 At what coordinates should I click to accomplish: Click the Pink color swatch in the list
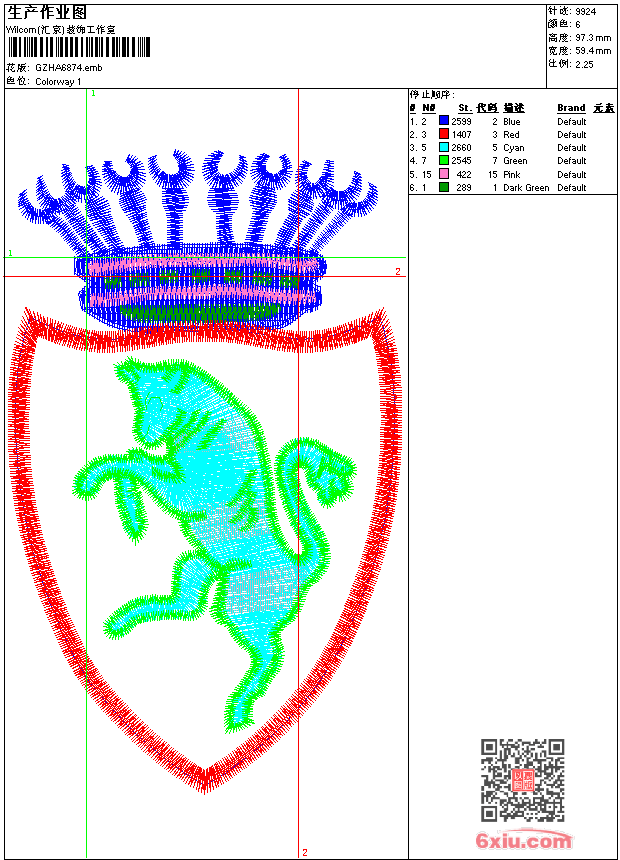pyautogui.click(x=444, y=174)
